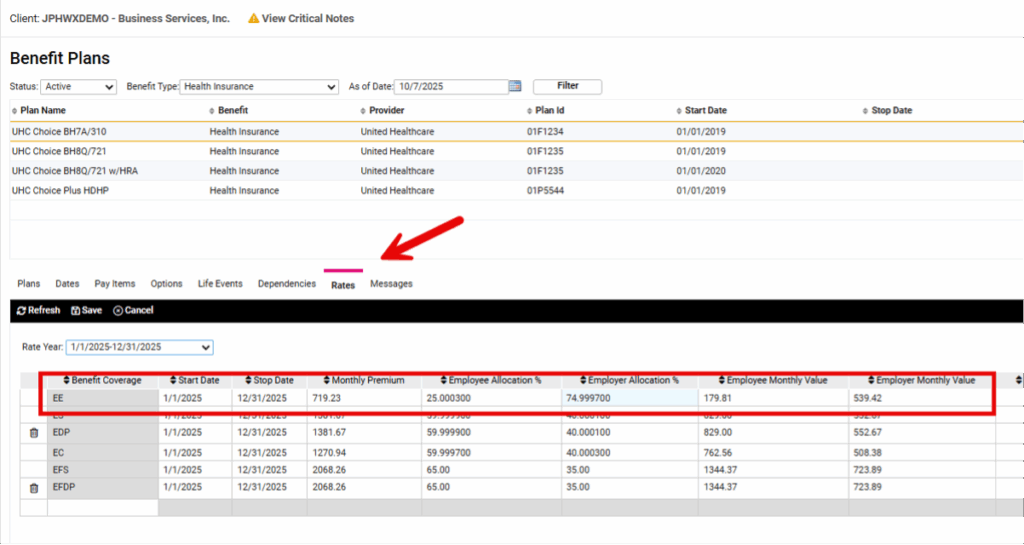The width and height of the screenshot is (1024, 545).
Task: Click into the As of Date field
Action: [x=451, y=87]
